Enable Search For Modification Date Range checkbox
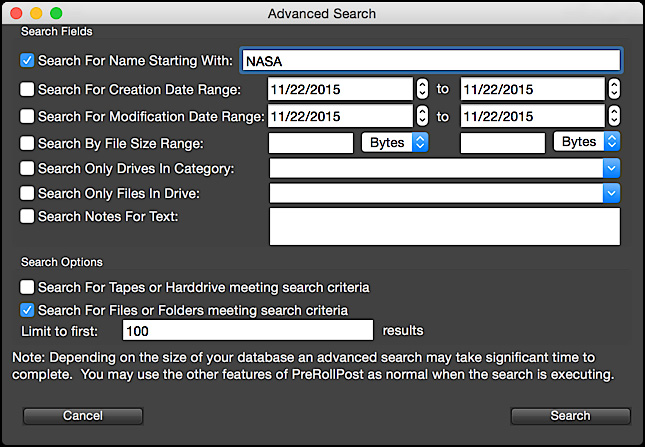This screenshot has width=645, height=447. pos(27,116)
